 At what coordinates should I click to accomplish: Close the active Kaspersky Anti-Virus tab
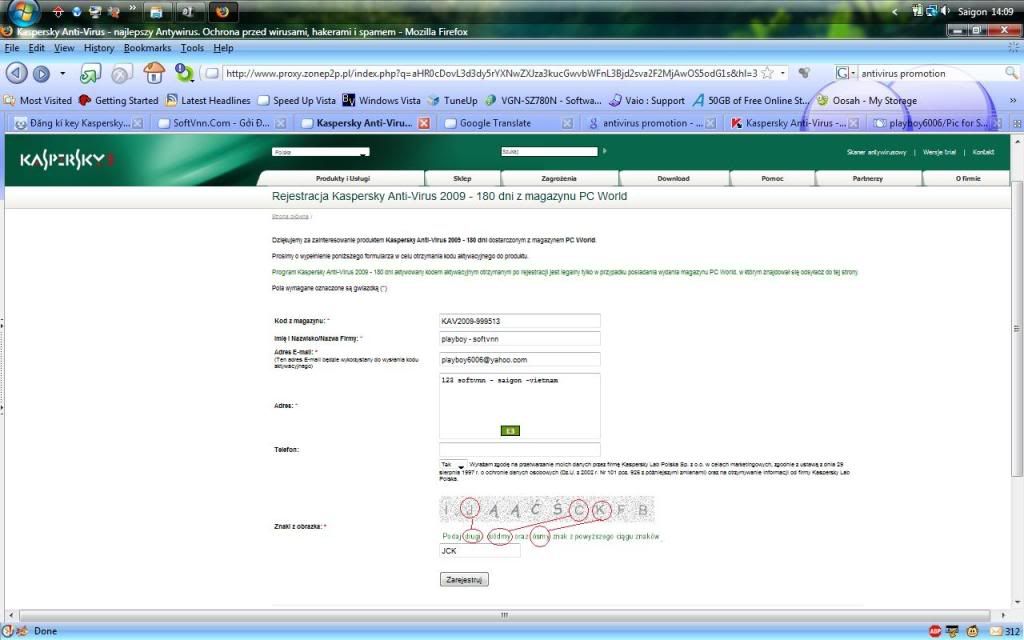pos(424,123)
